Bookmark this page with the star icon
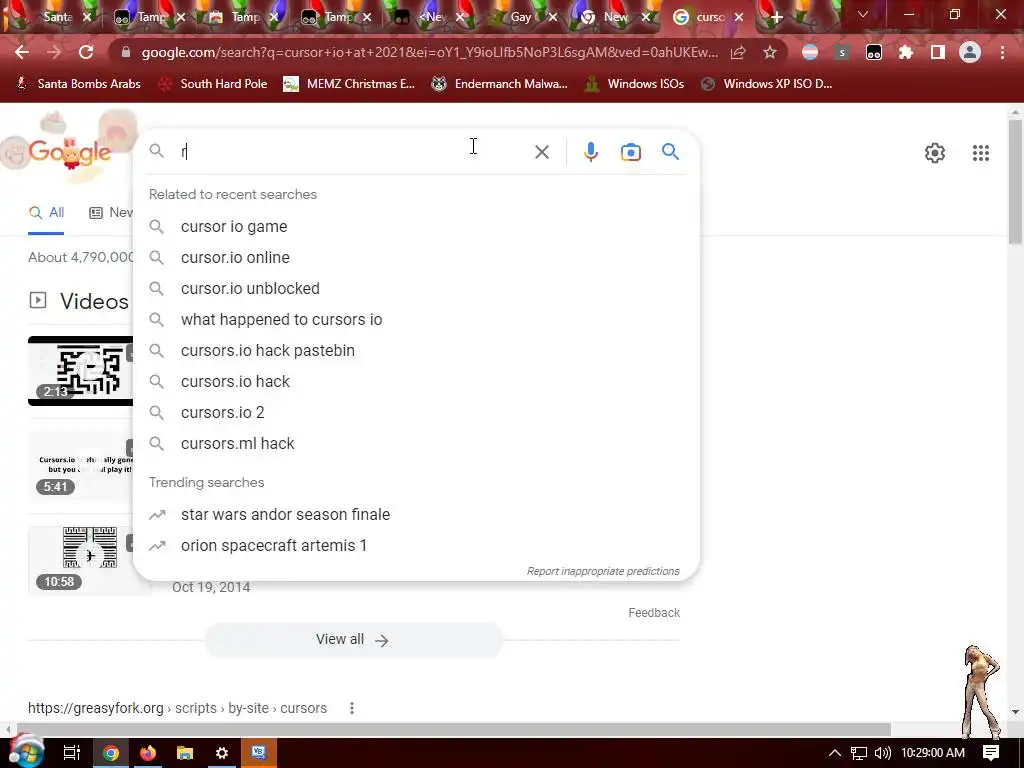Image resolution: width=1024 pixels, height=768 pixels. 770,52
